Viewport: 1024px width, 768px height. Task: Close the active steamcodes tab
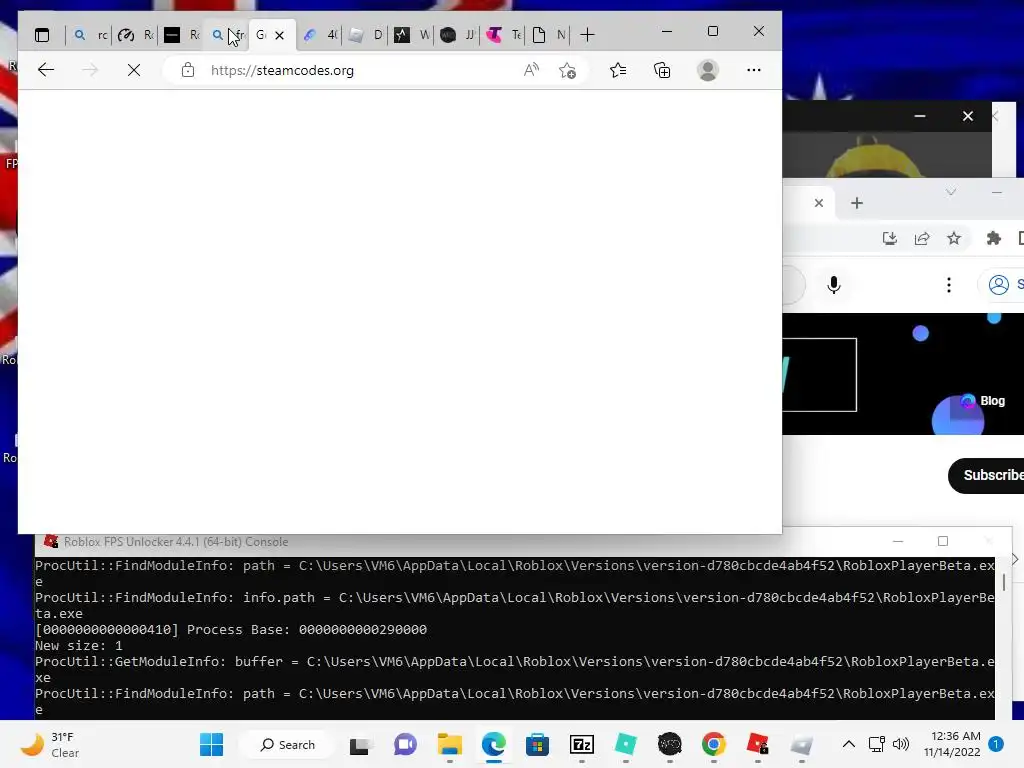pos(280,35)
